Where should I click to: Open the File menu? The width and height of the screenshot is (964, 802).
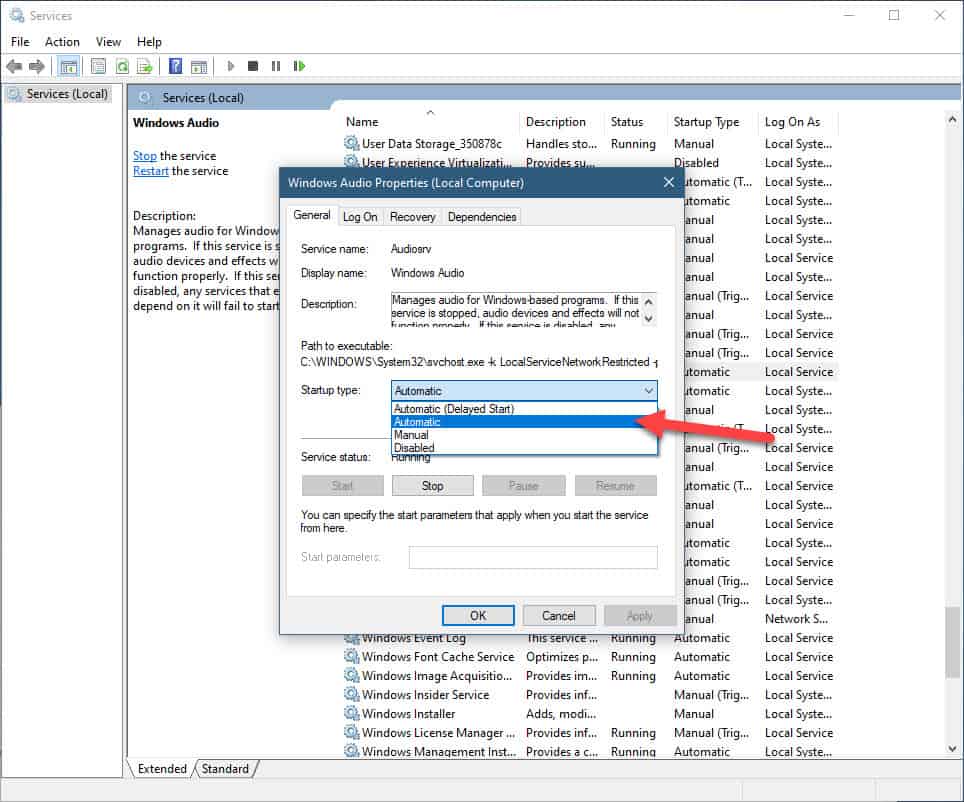point(20,42)
